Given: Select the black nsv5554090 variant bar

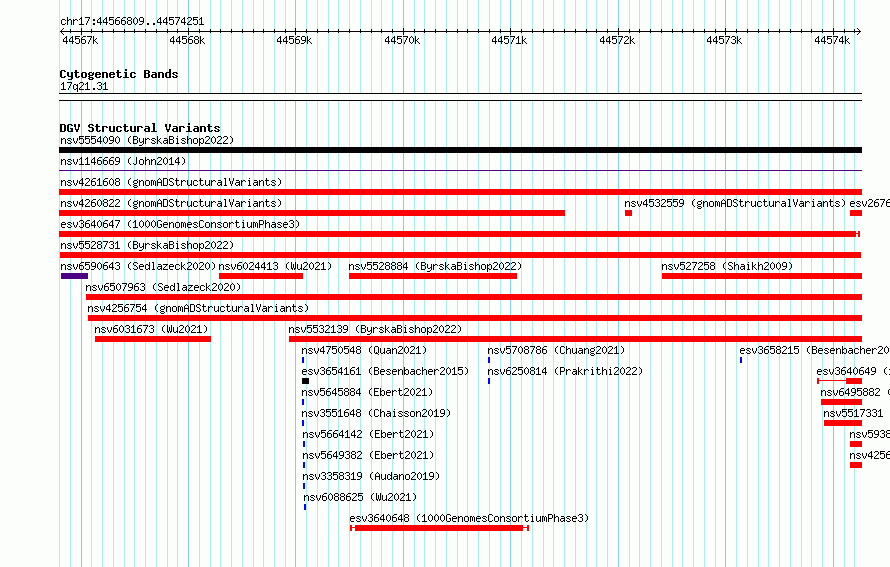Looking at the screenshot, I should click(460, 150).
